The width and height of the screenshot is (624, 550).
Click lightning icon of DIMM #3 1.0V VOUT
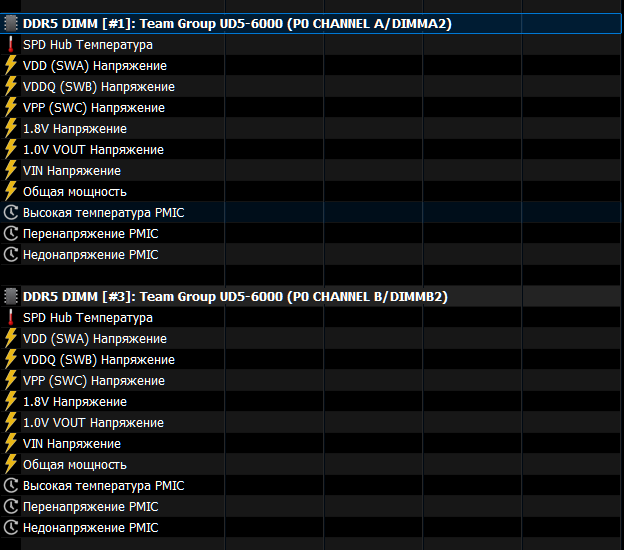[11, 423]
